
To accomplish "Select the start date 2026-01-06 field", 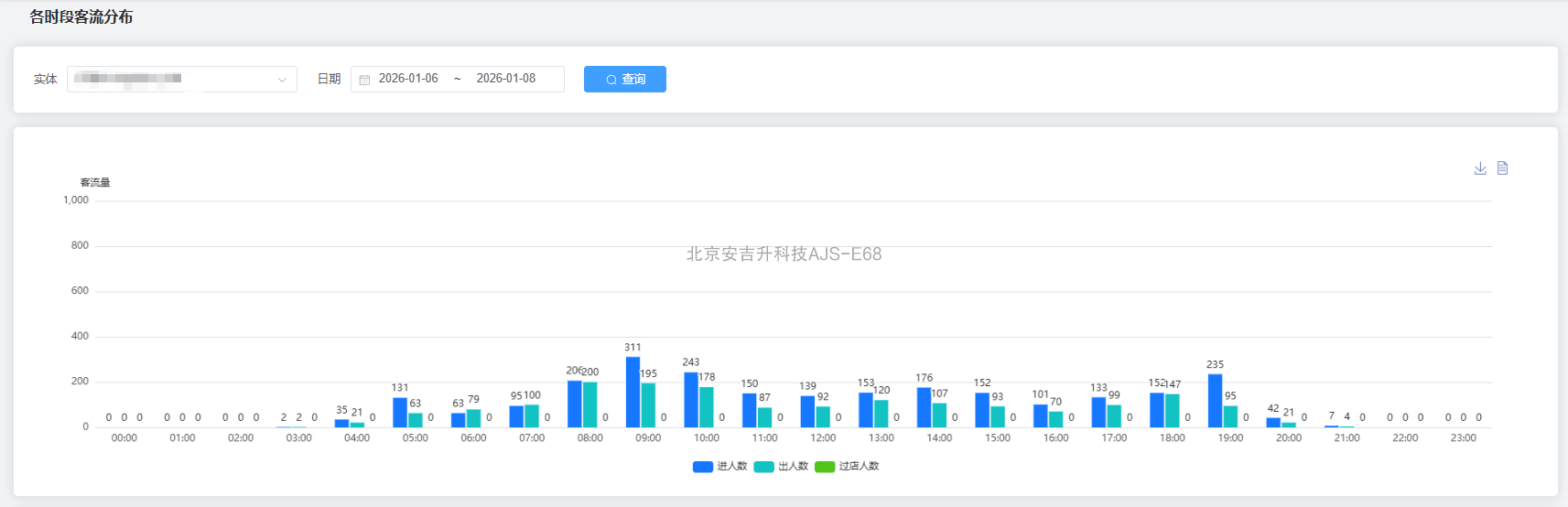I will pyautogui.click(x=408, y=79).
